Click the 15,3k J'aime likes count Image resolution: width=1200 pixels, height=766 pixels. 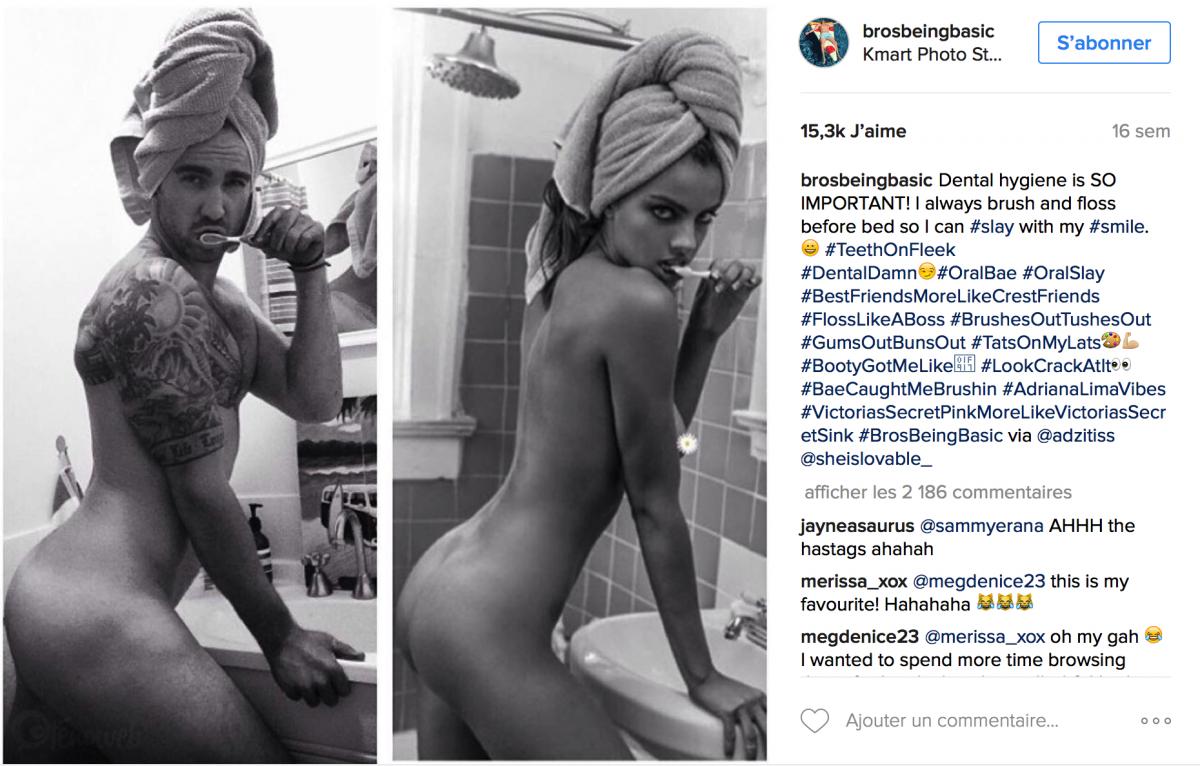[x=853, y=131]
